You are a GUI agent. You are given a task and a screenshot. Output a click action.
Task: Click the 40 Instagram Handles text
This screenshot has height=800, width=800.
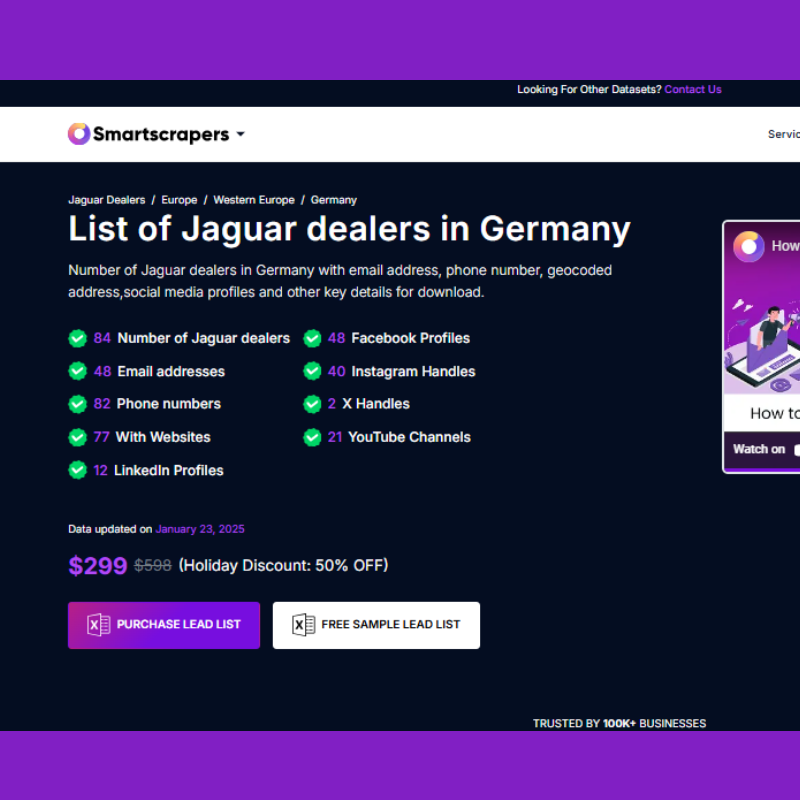coord(402,371)
